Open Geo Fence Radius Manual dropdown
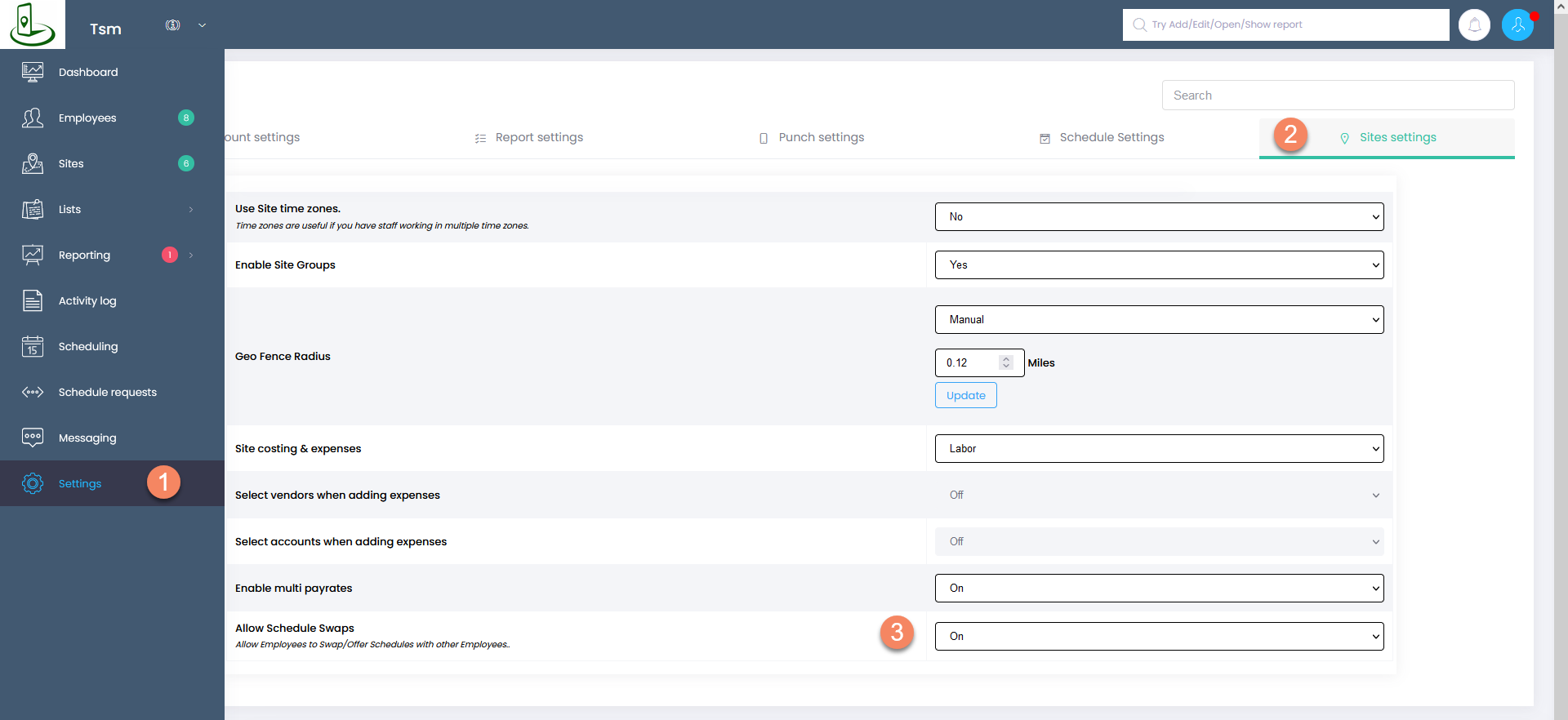This screenshot has width=1568, height=720. point(1159,319)
